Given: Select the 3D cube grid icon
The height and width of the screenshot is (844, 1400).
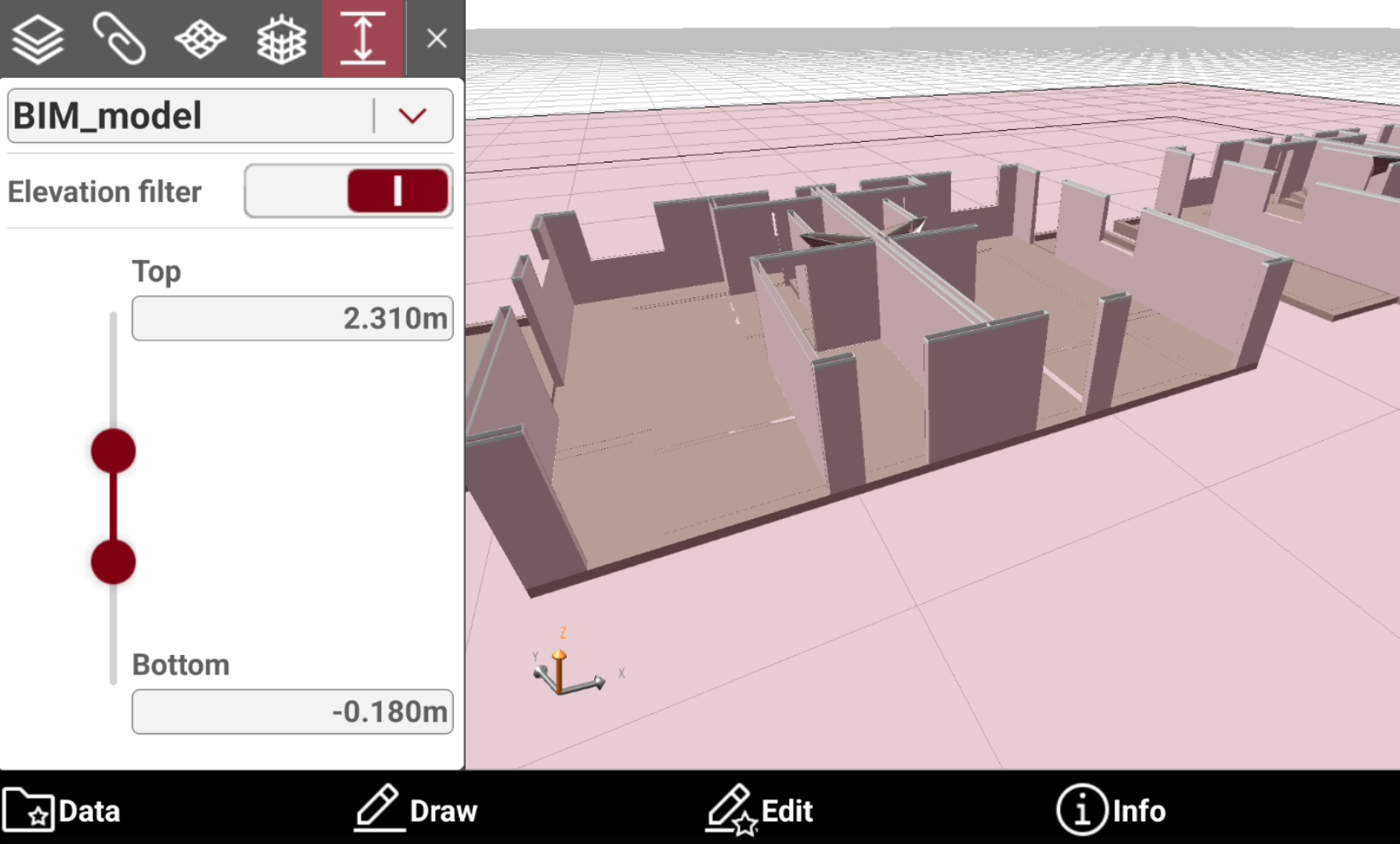Looking at the screenshot, I should (x=281, y=39).
